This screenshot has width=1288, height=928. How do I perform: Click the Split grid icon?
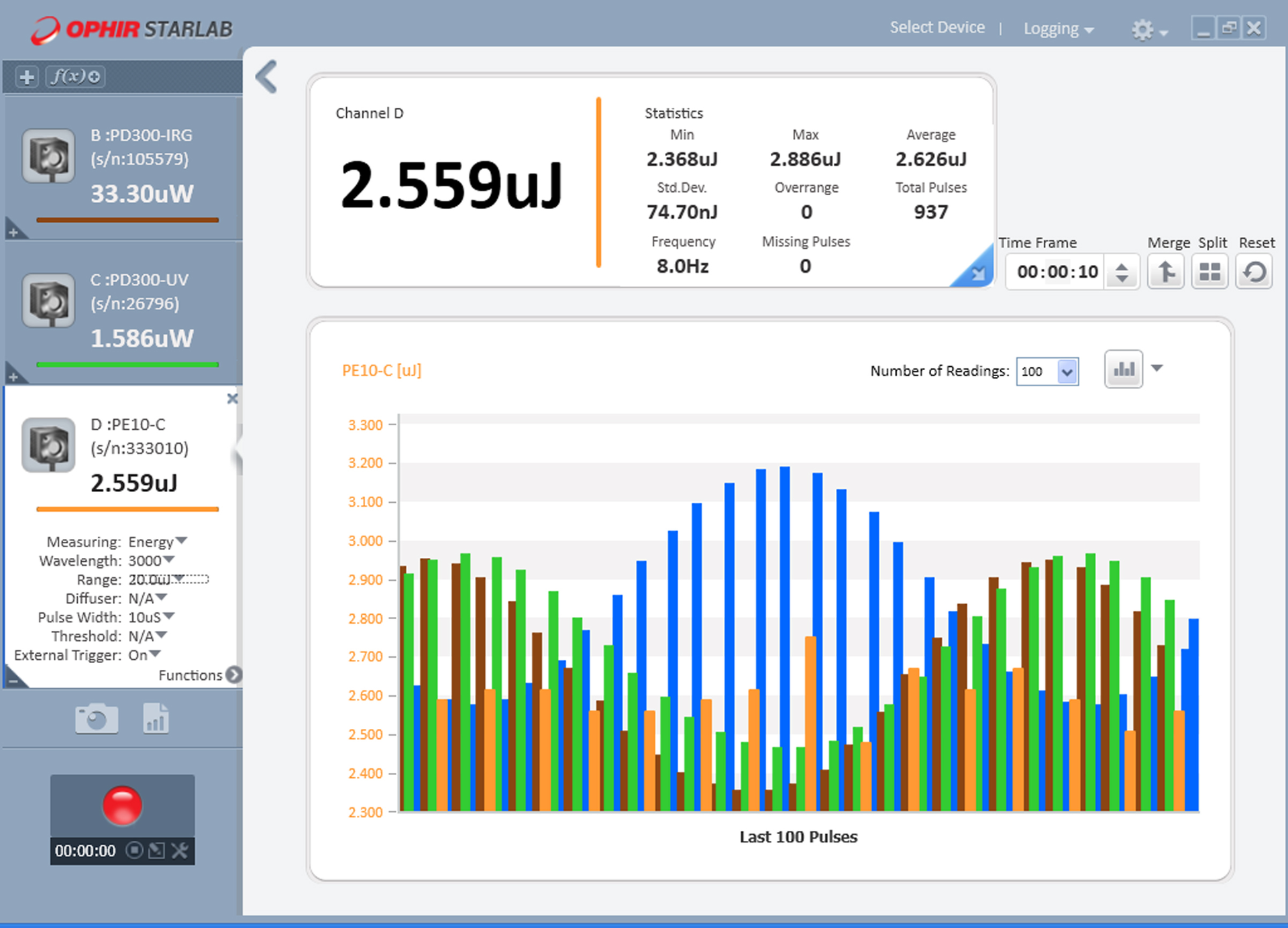pos(1210,272)
